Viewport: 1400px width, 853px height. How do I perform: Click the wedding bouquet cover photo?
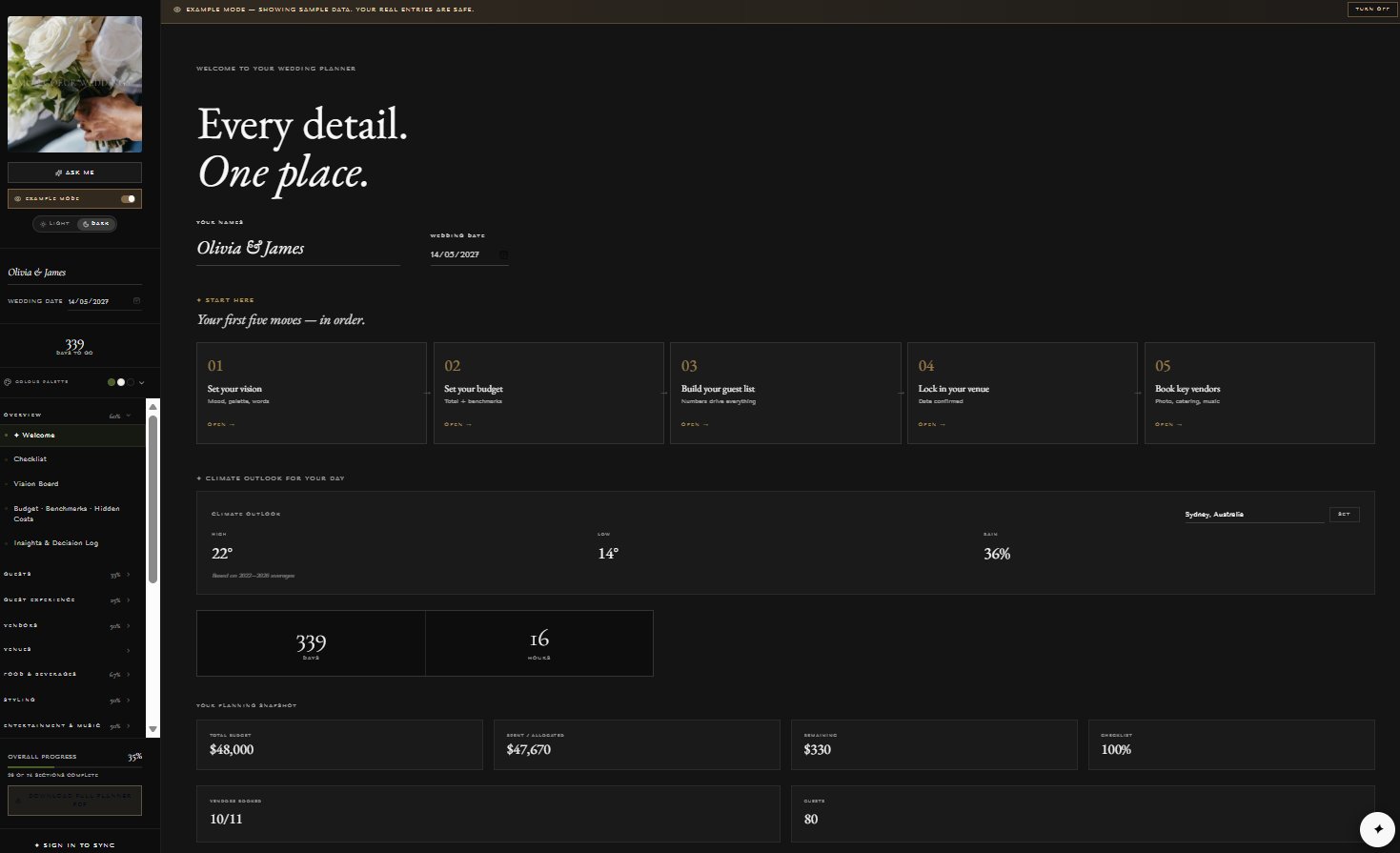coord(74,84)
